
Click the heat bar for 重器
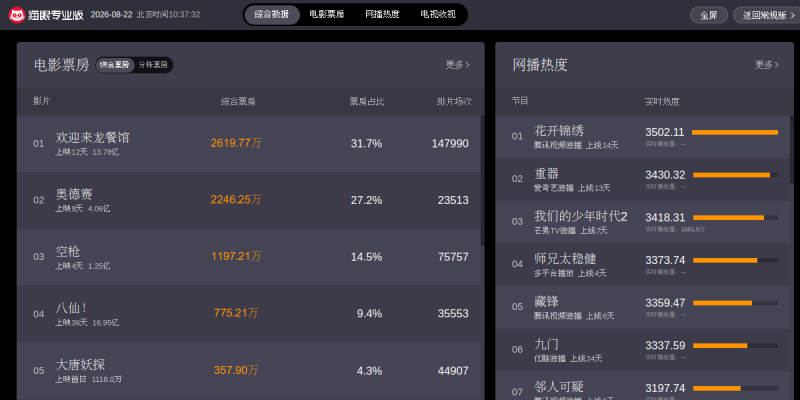point(735,175)
